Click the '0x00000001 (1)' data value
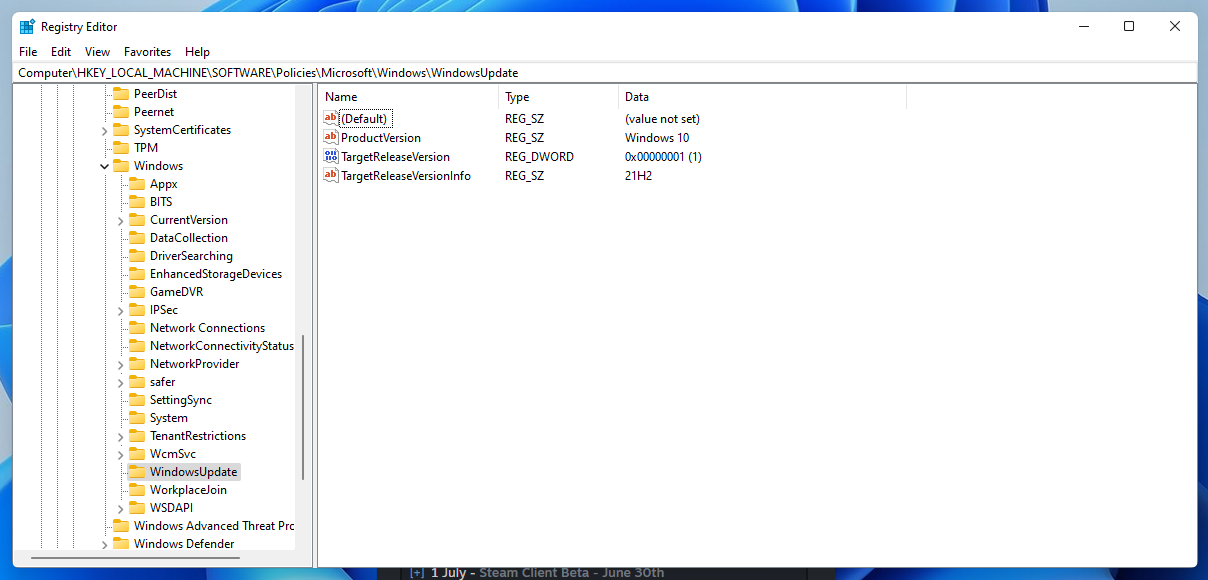Viewport: 1208px width, 580px height. click(663, 157)
